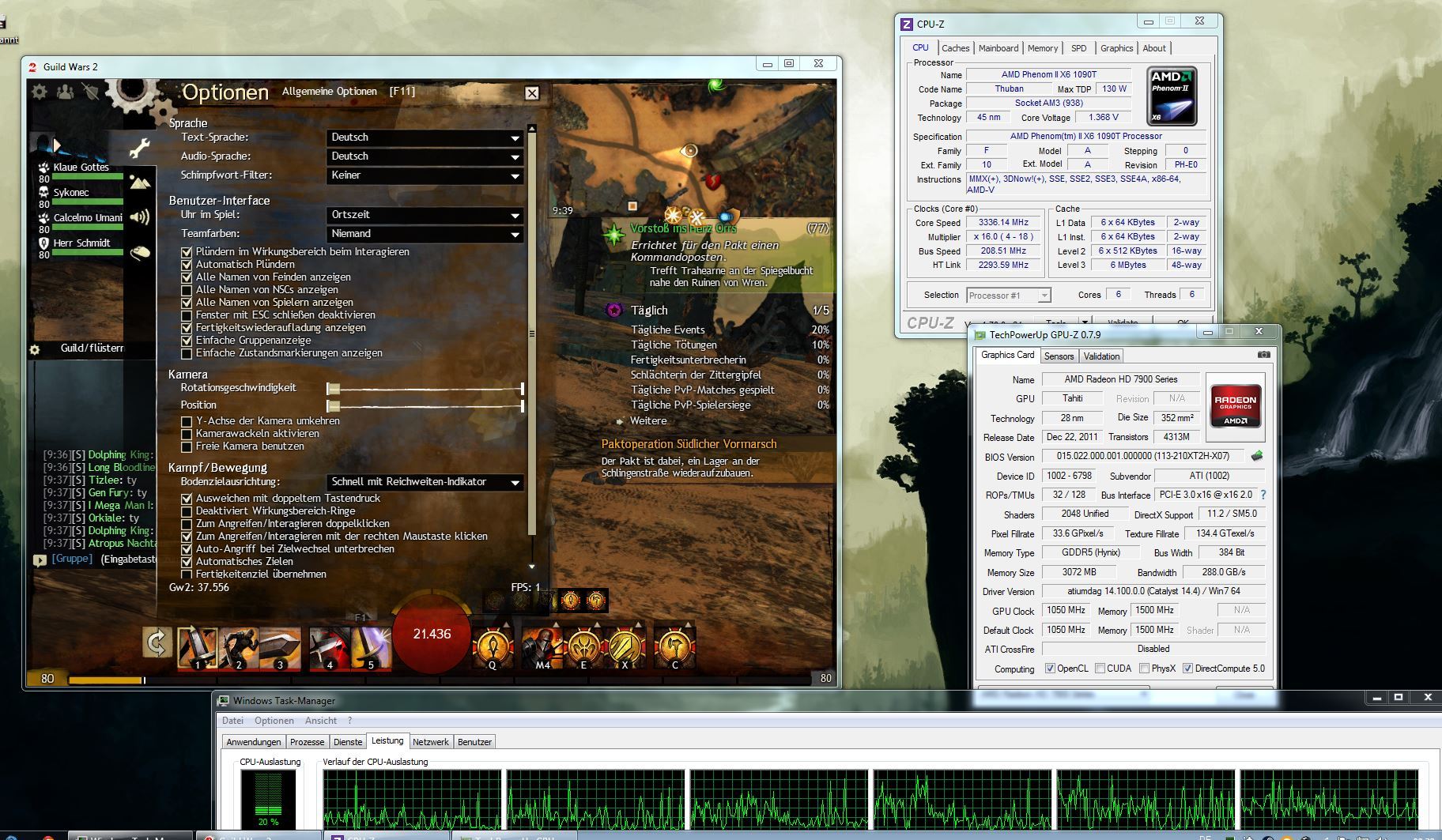Activate weapon skill 5 icon

372,647
